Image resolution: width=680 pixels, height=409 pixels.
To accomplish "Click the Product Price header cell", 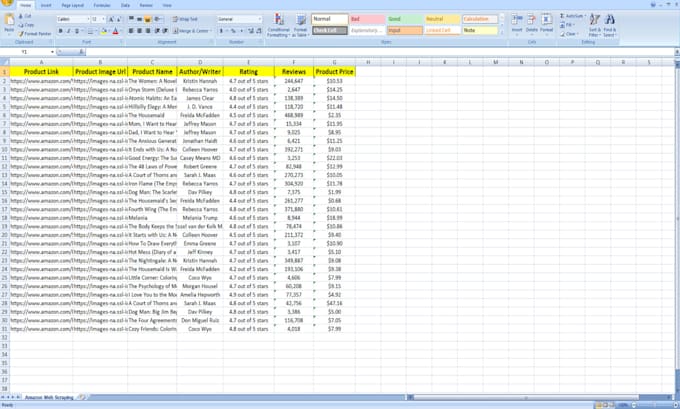I will coord(334,72).
